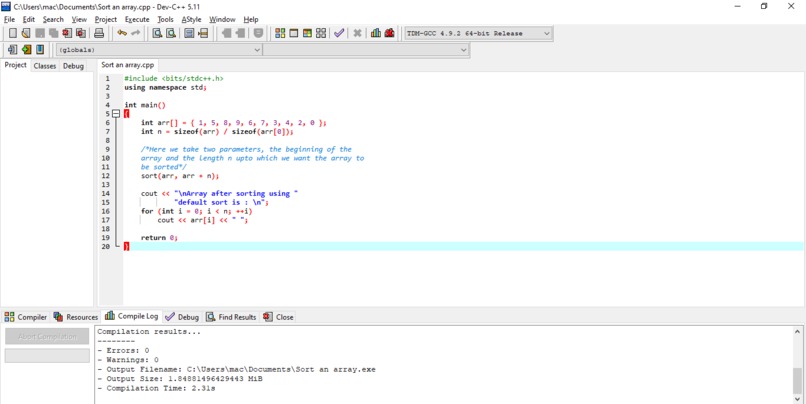Click the Print toolbar icon

[x=99, y=33]
